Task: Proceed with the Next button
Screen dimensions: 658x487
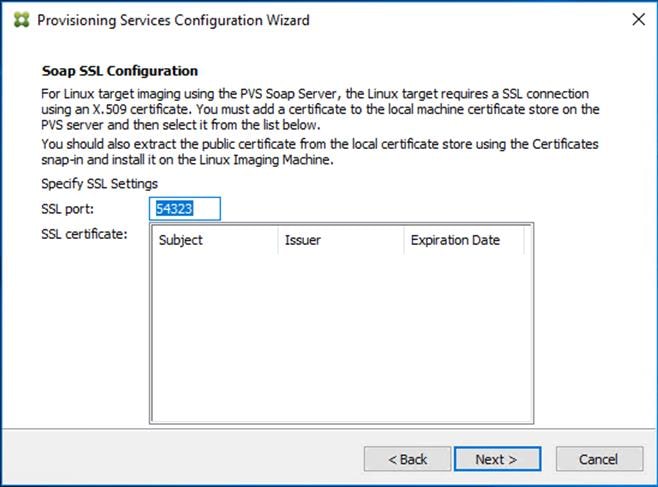Action: tap(497, 459)
